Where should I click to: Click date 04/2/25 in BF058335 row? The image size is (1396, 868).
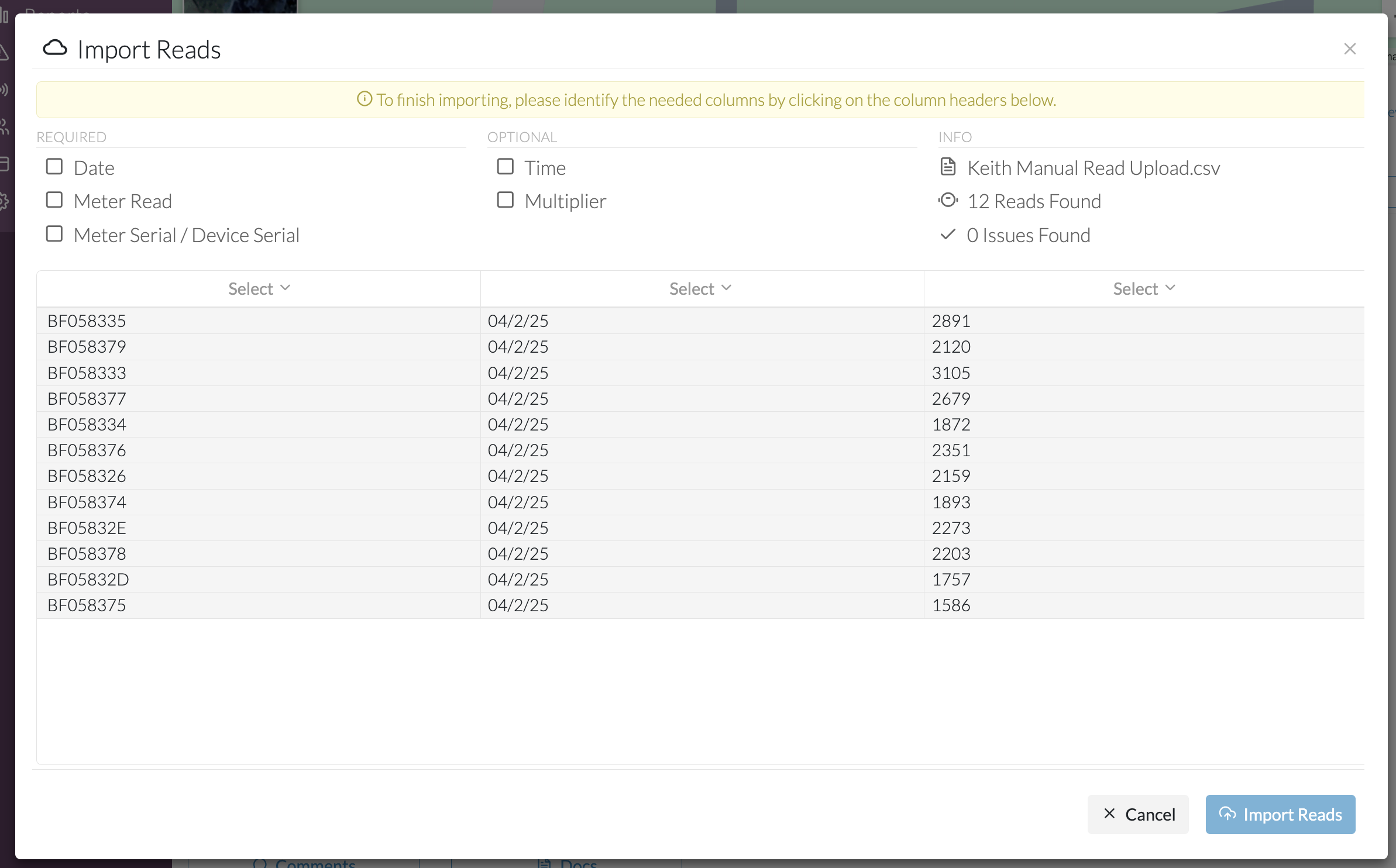tap(518, 321)
